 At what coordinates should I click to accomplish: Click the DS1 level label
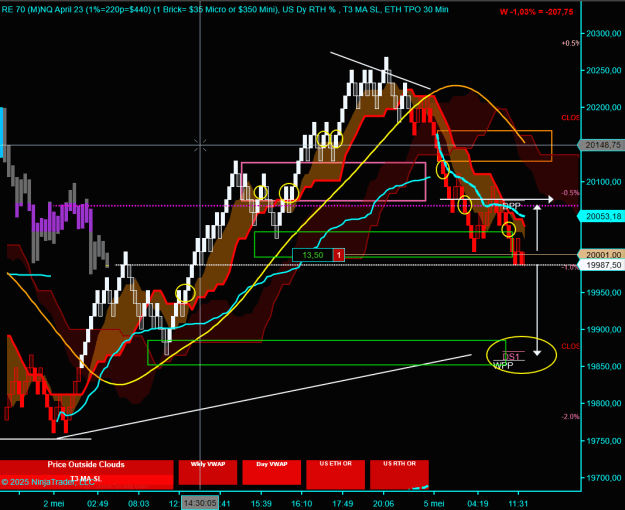[x=511, y=356]
